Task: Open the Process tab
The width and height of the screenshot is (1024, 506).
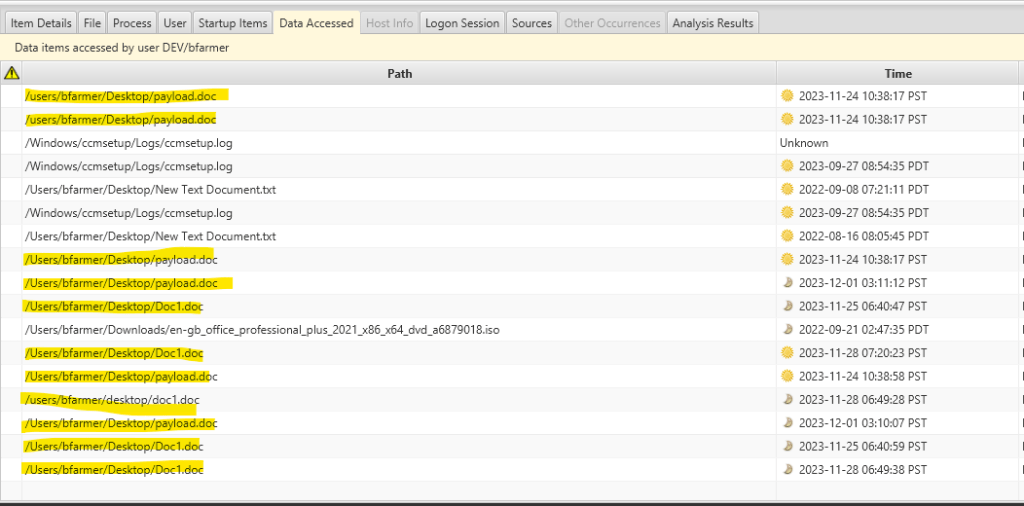Action: (132, 23)
